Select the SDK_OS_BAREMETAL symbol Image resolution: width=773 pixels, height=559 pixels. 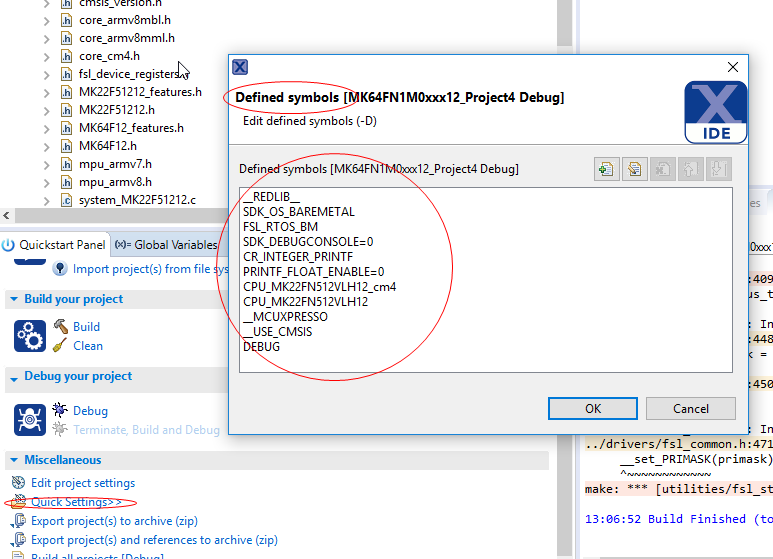(299, 212)
